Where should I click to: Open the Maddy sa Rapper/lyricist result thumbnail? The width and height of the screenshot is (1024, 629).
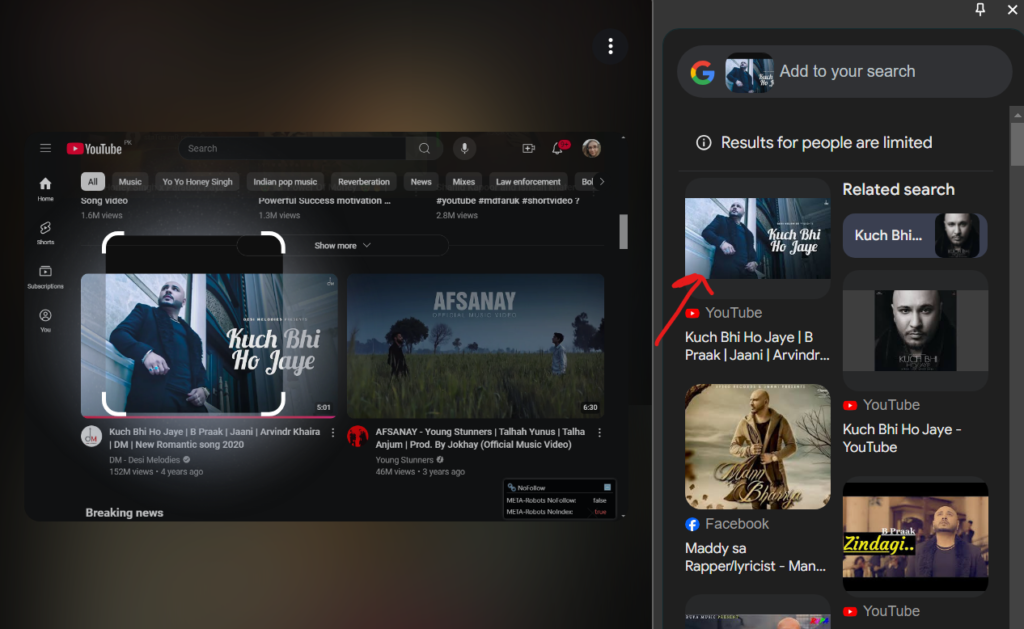758,447
